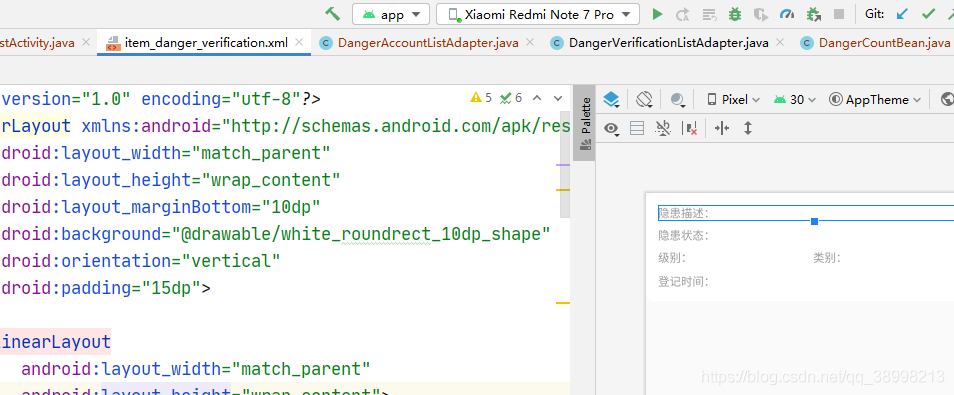The width and height of the screenshot is (954, 395).
Task: Click Apply Changes and Restart Activity icon
Action: (683, 14)
